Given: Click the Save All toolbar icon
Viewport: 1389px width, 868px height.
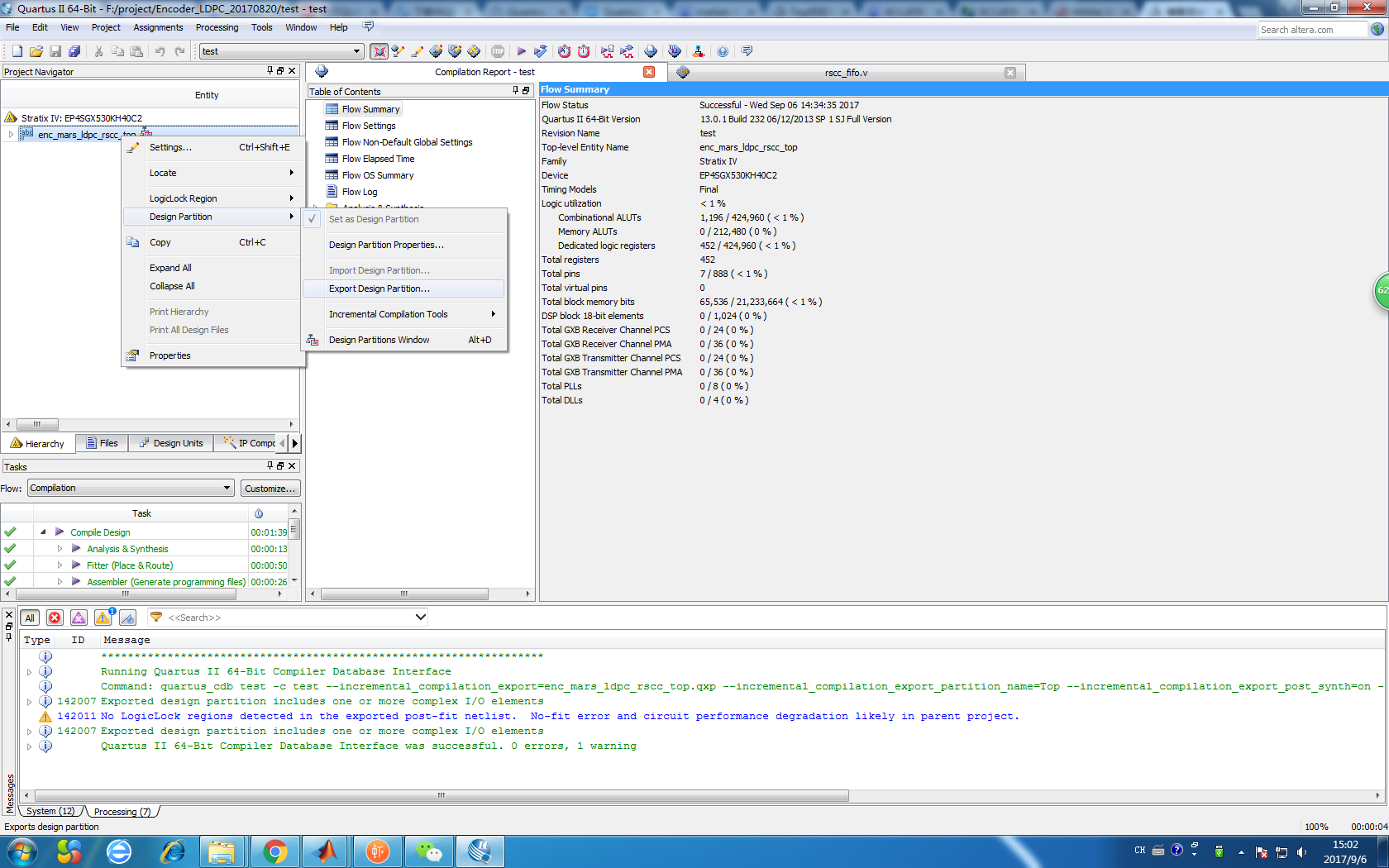Looking at the screenshot, I should coord(74,51).
